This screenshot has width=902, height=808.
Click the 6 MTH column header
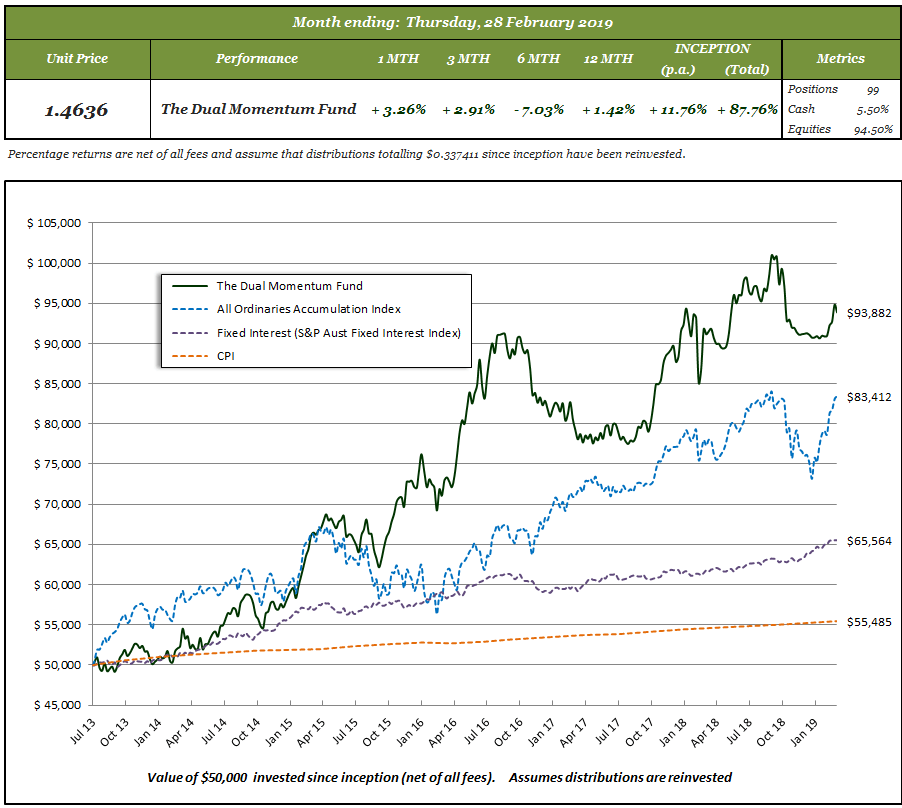click(x=538, y=58)
